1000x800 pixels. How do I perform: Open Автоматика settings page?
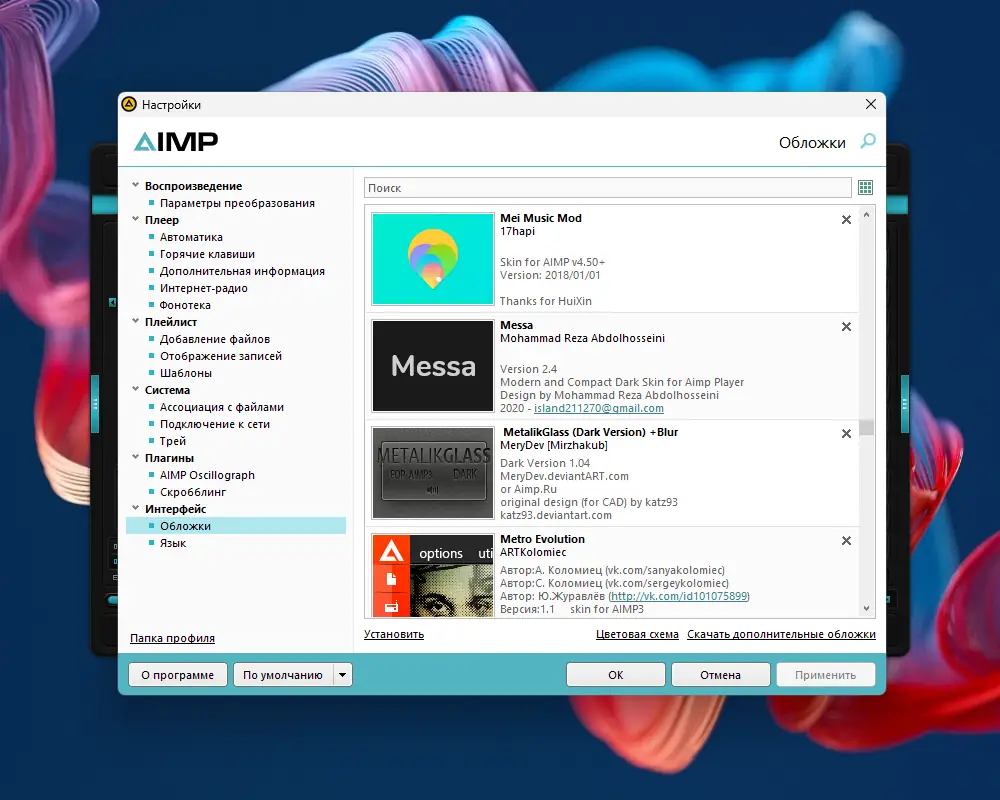coord(191,237)
